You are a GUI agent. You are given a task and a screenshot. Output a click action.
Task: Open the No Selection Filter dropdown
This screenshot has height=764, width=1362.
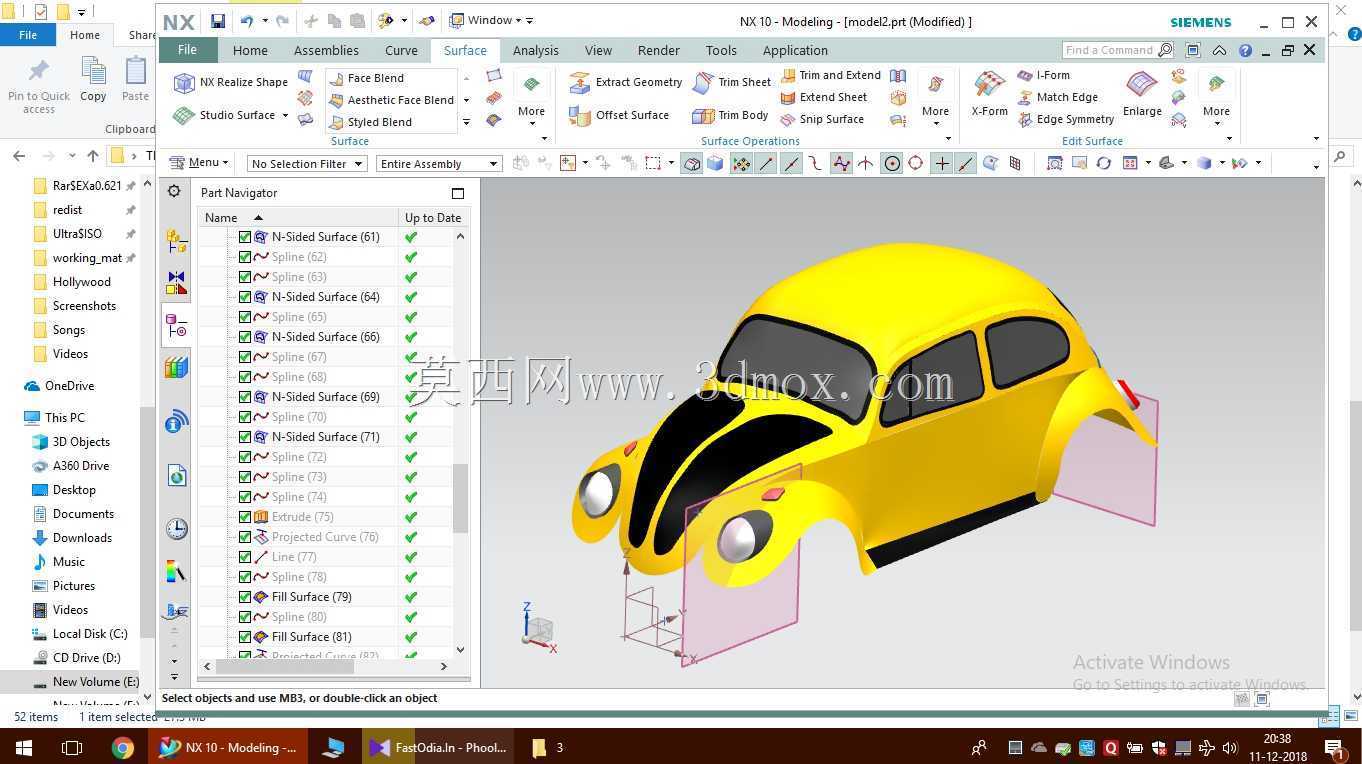tap(306, 164)
